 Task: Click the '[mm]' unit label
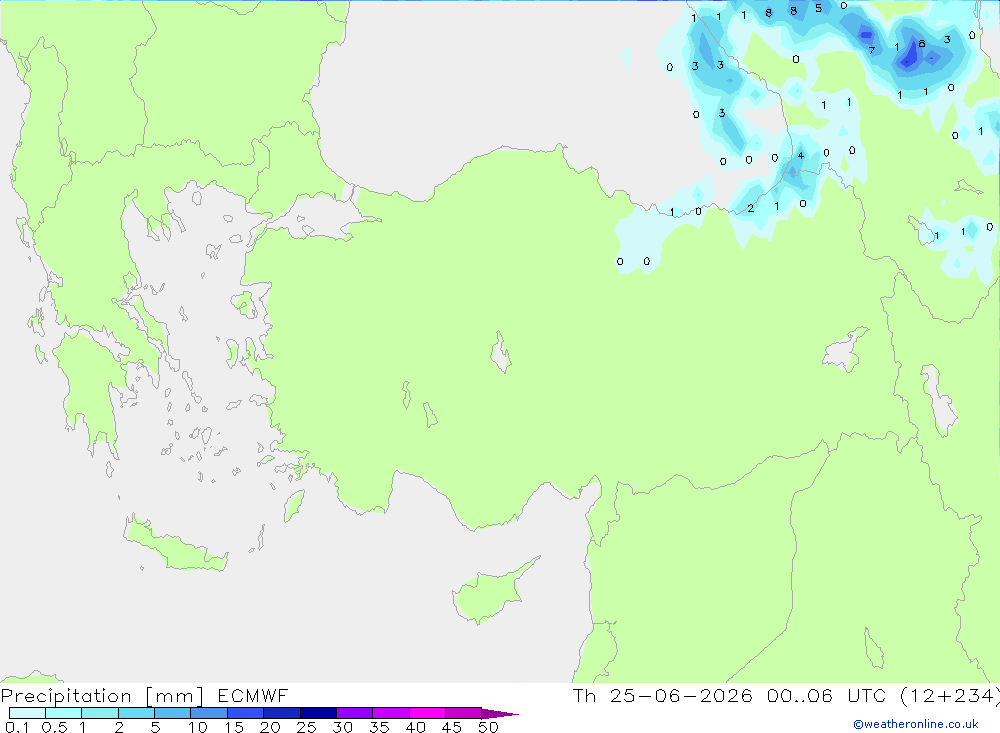[x=174, y=695]
